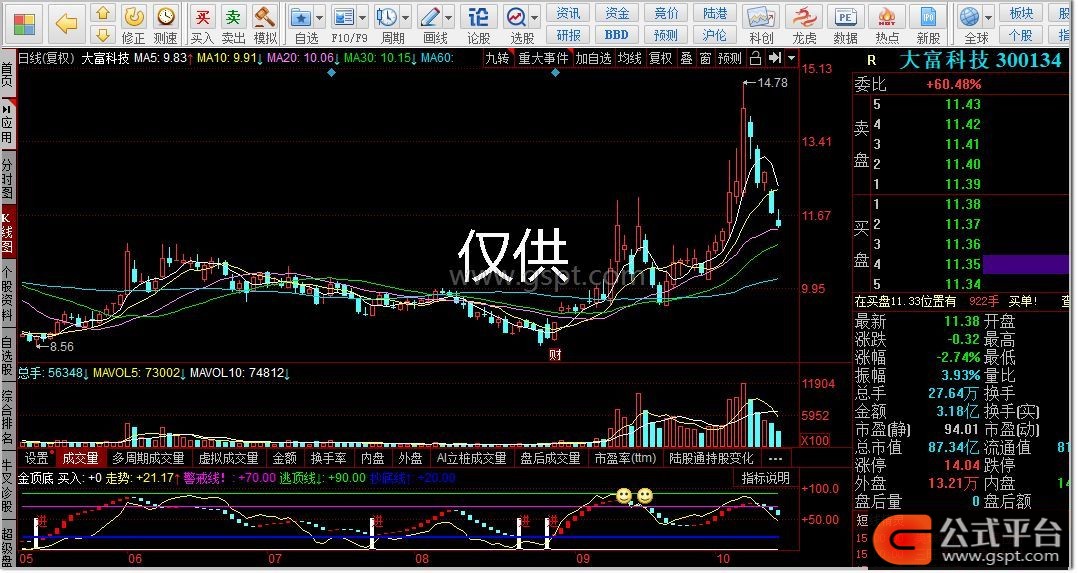1078x573 pixels.
Task: Switch to 成交量 volume indicator tab
Action: (x=80, y=458)
